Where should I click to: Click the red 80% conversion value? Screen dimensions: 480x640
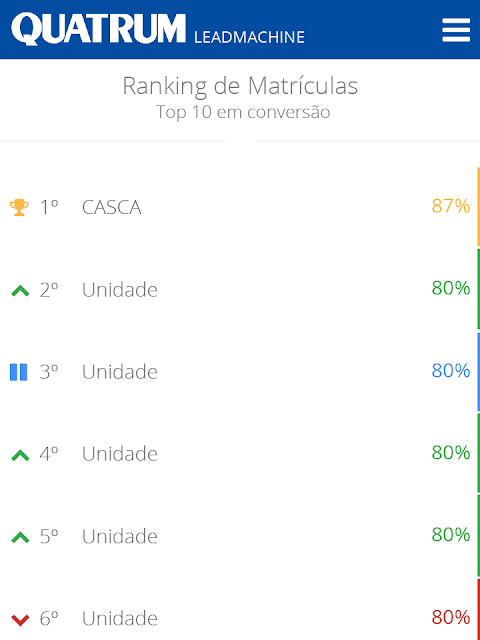tap(451, 618)
